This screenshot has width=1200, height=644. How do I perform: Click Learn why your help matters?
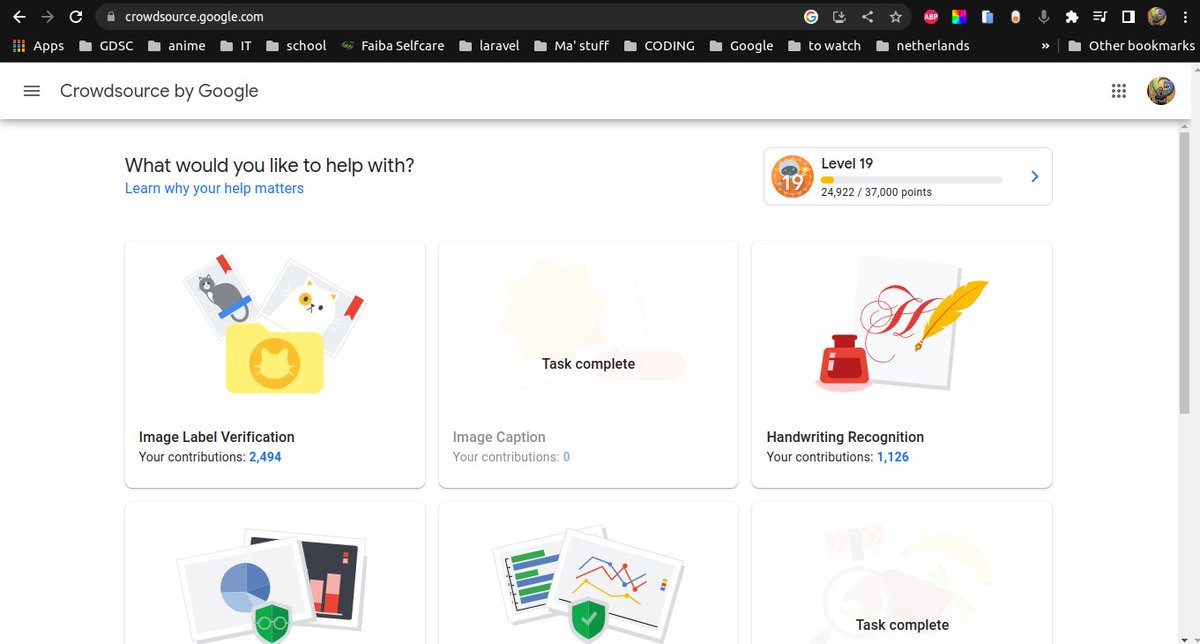click(214, 188)
